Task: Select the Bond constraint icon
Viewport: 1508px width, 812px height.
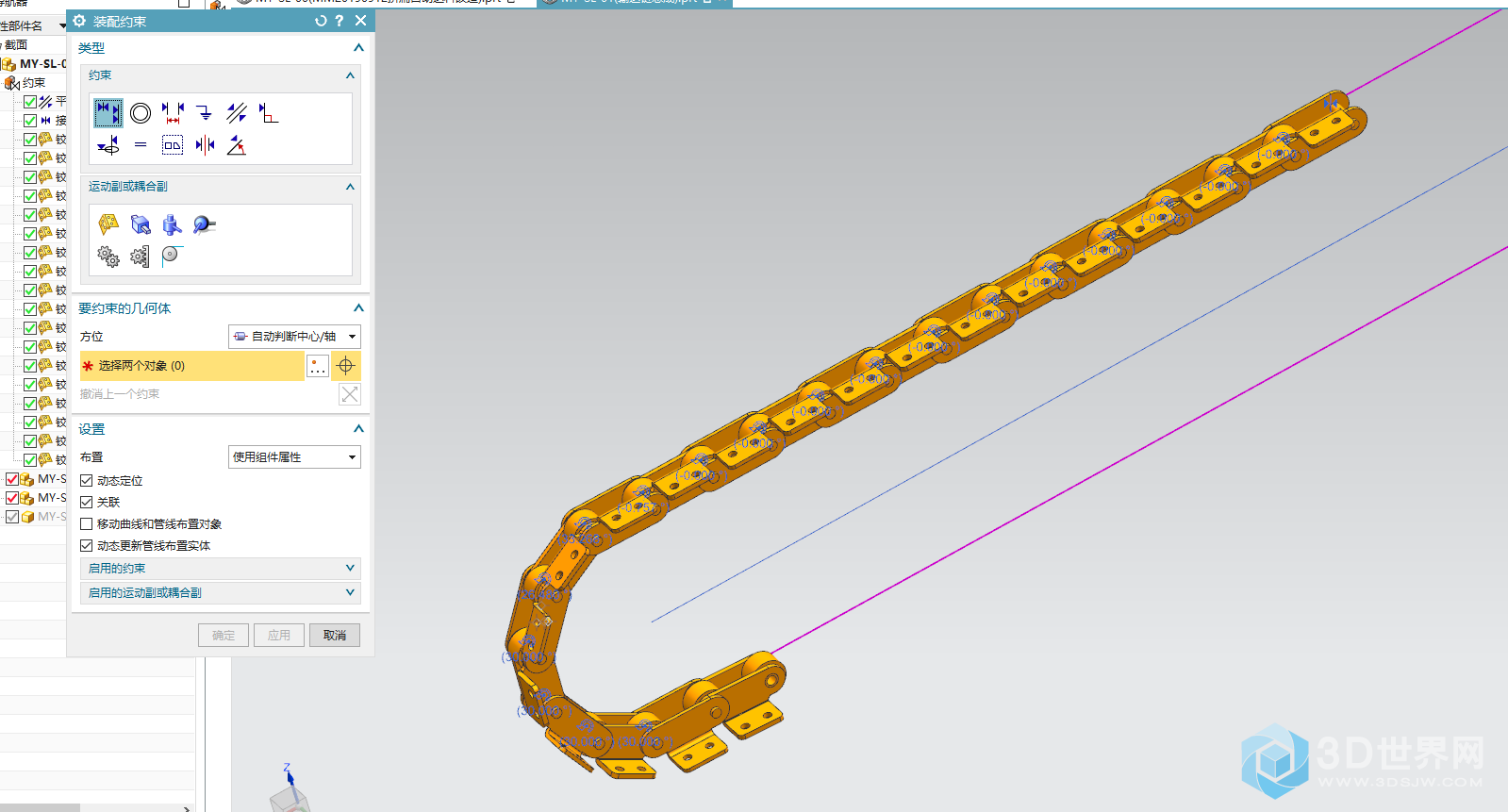Action: tap(173, 145)
